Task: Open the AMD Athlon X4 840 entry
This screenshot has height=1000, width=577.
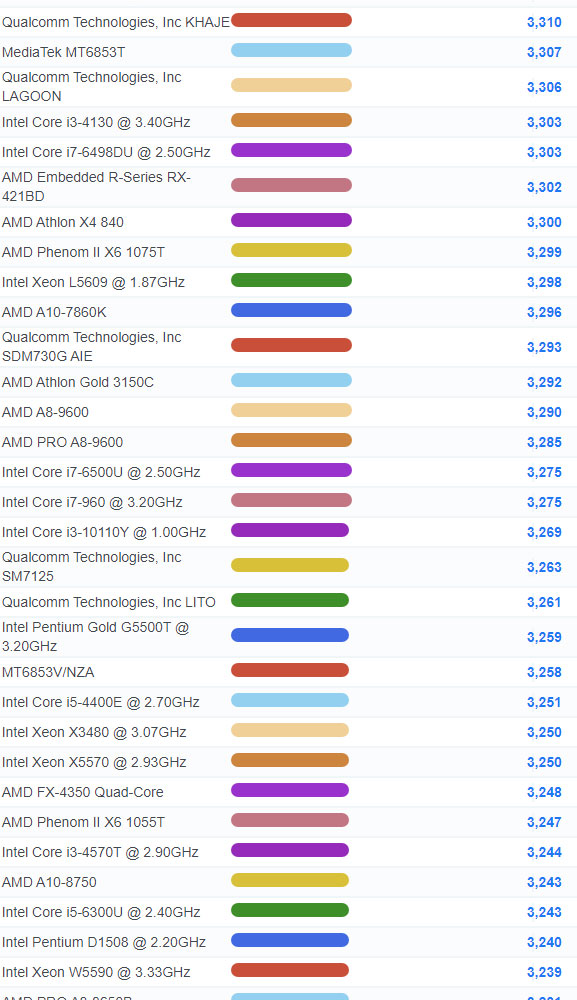Action: [63, 223]
